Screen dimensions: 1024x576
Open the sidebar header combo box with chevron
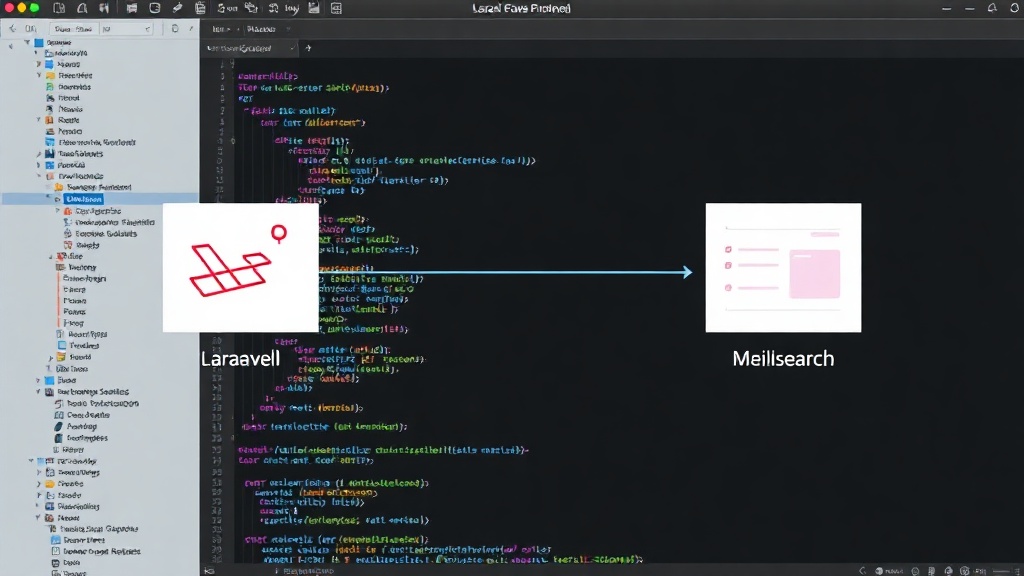126,29
